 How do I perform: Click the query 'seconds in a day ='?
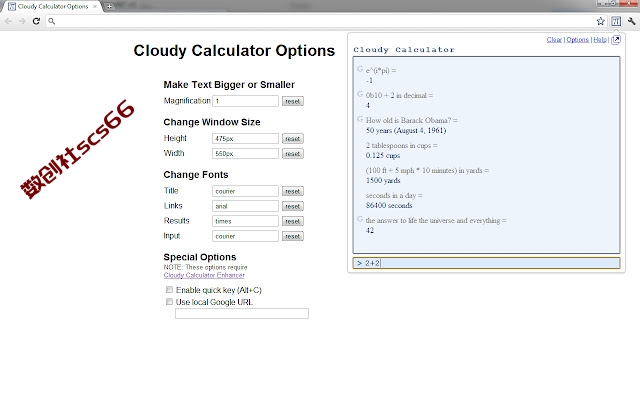click(x=394, y=196)
